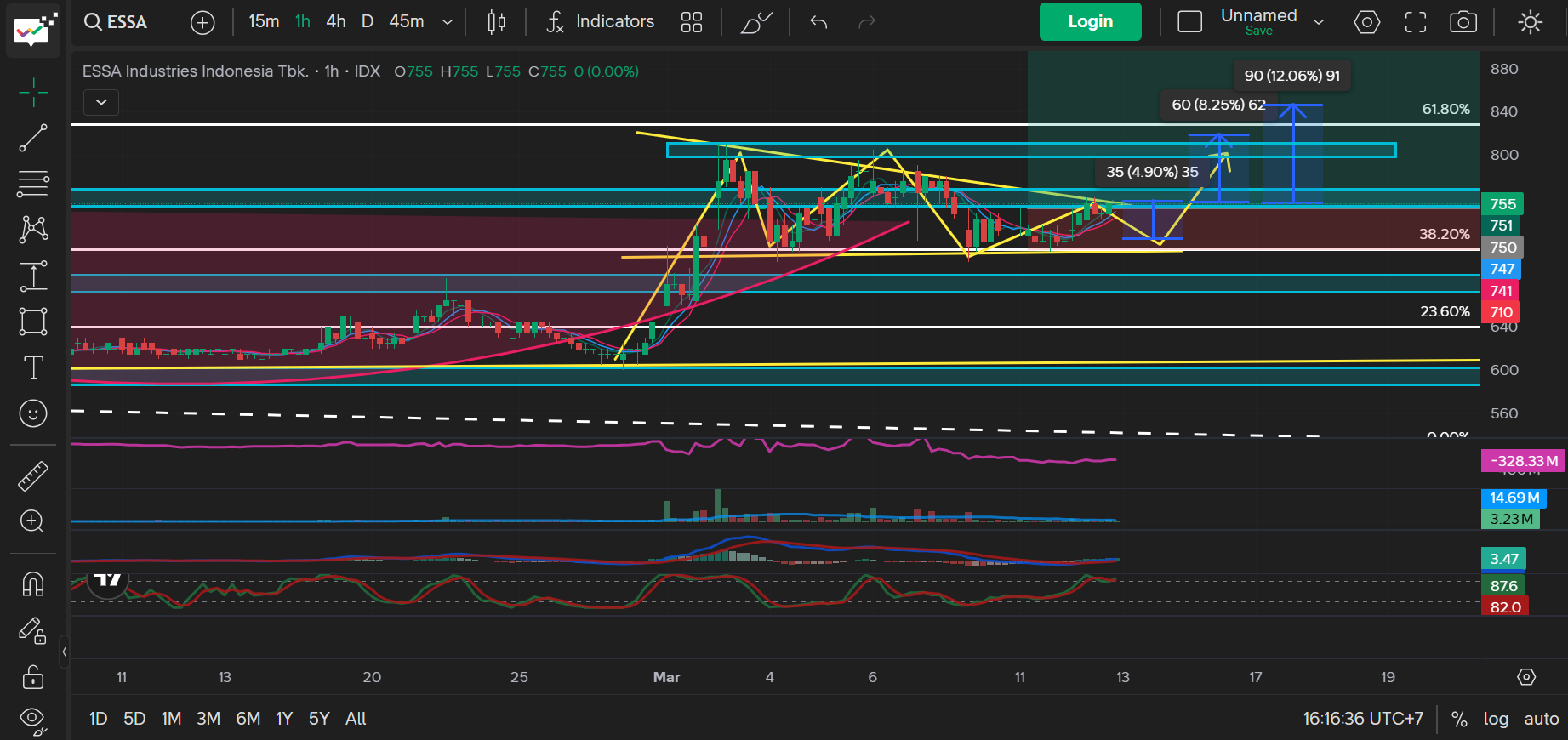Open the Unnamed layout dropdown arrow
Viewport: 1568px width, 740px height.
[x=1319, y=22]
